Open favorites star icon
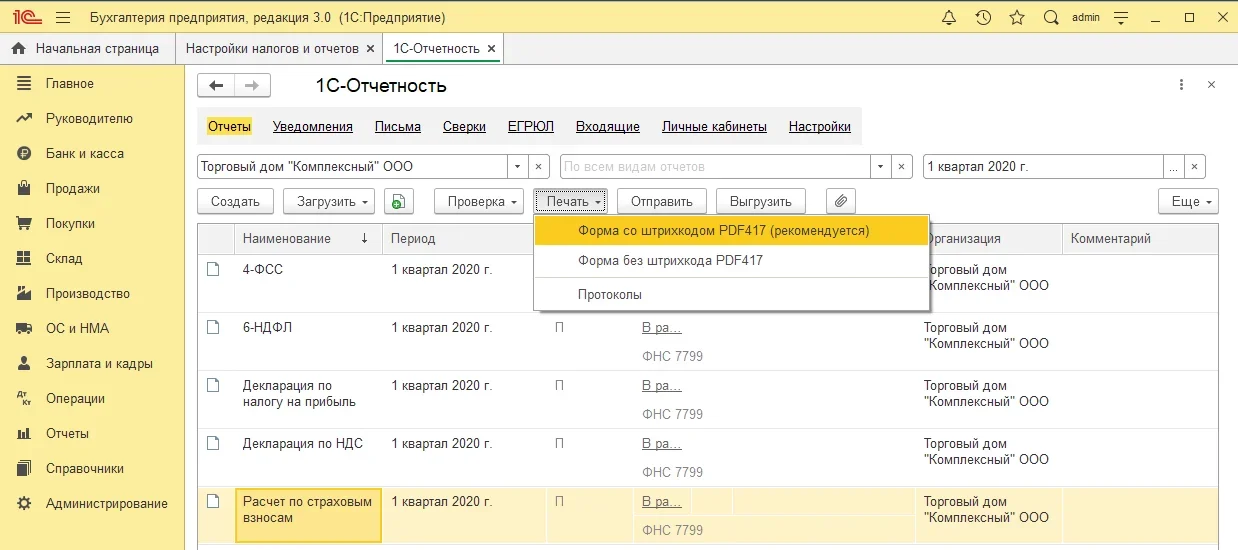 (x=1017, y=17)
